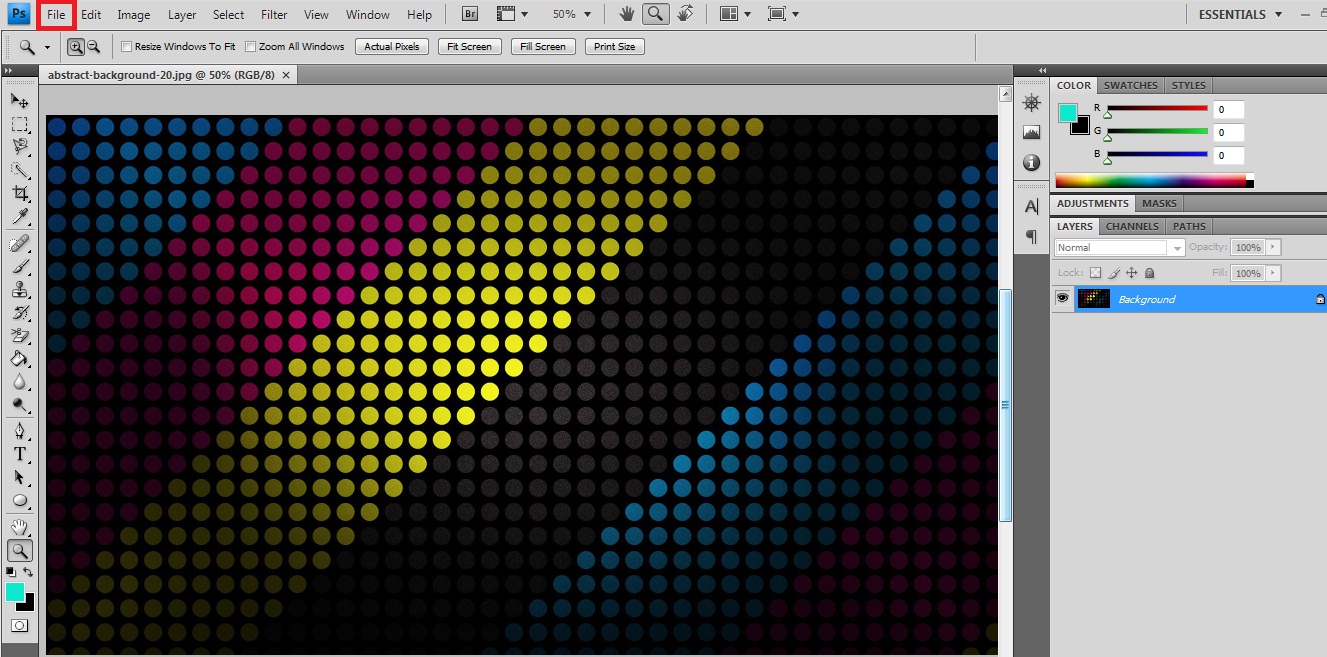Viewport: 1327px width, 657px height.
Task: Select the Magic Wand tool
Action: [20, 170]
